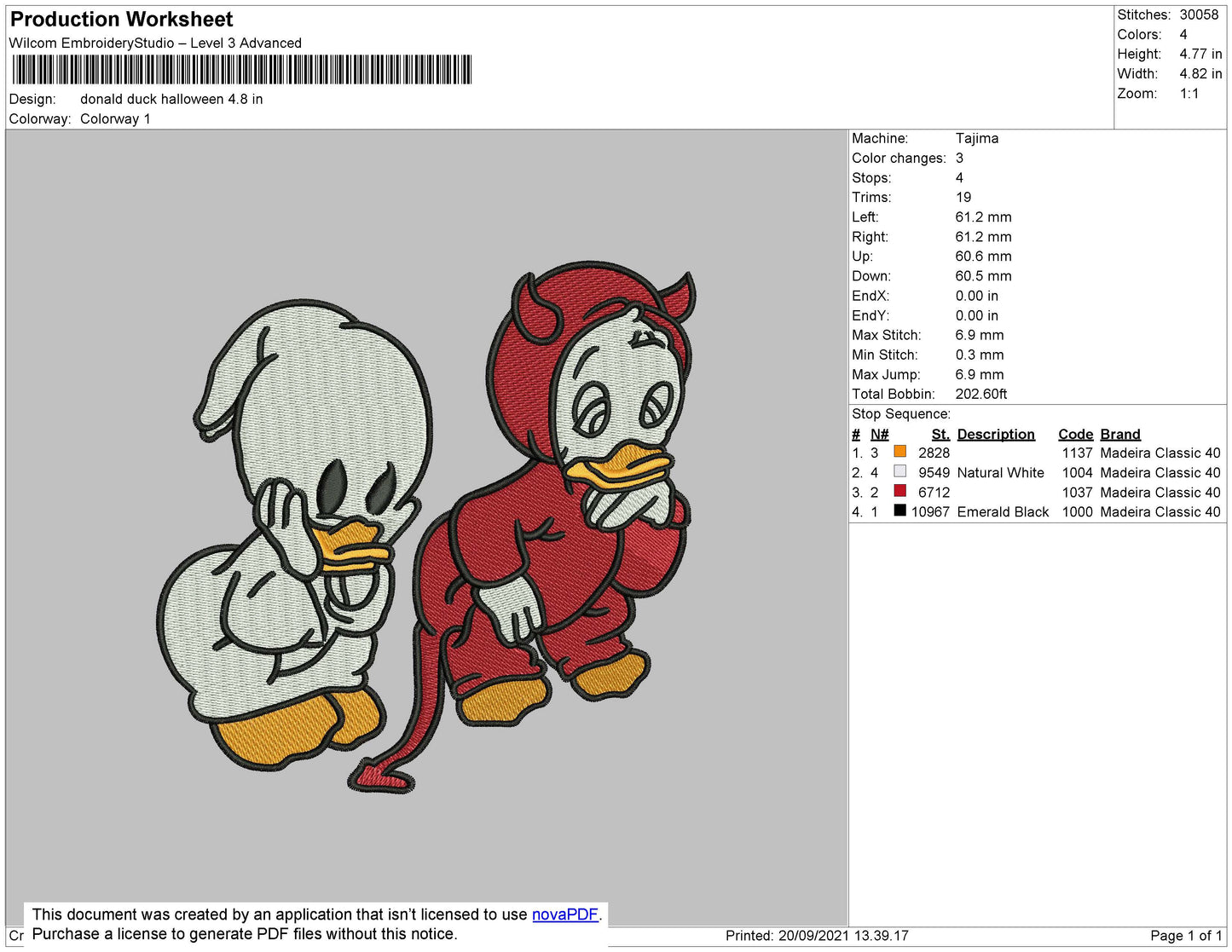
Task: Click the Down value '60.5 mm'
Action: (983, 276)
